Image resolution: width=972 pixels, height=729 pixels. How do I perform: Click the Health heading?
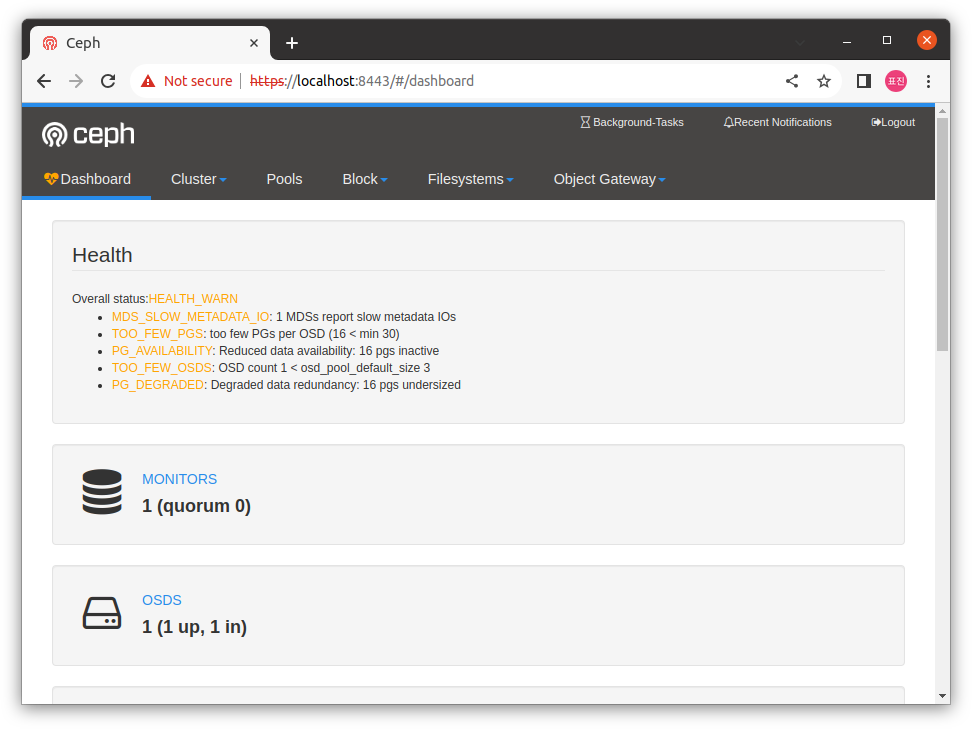[102, 255]
